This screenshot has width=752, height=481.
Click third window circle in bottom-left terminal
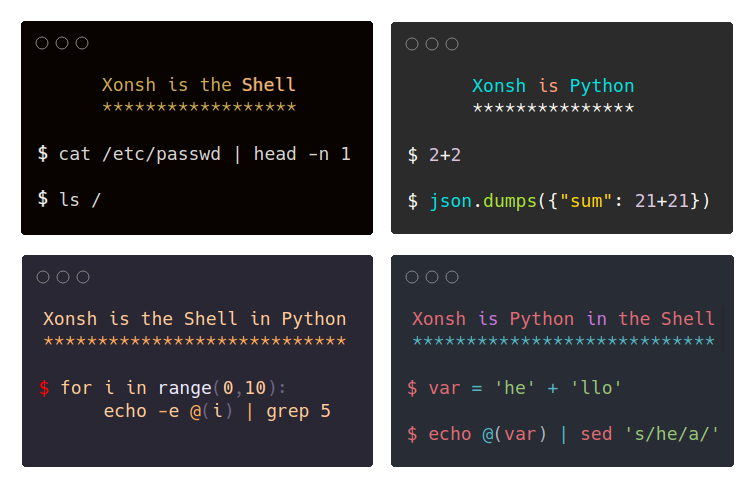coord(83,277)
